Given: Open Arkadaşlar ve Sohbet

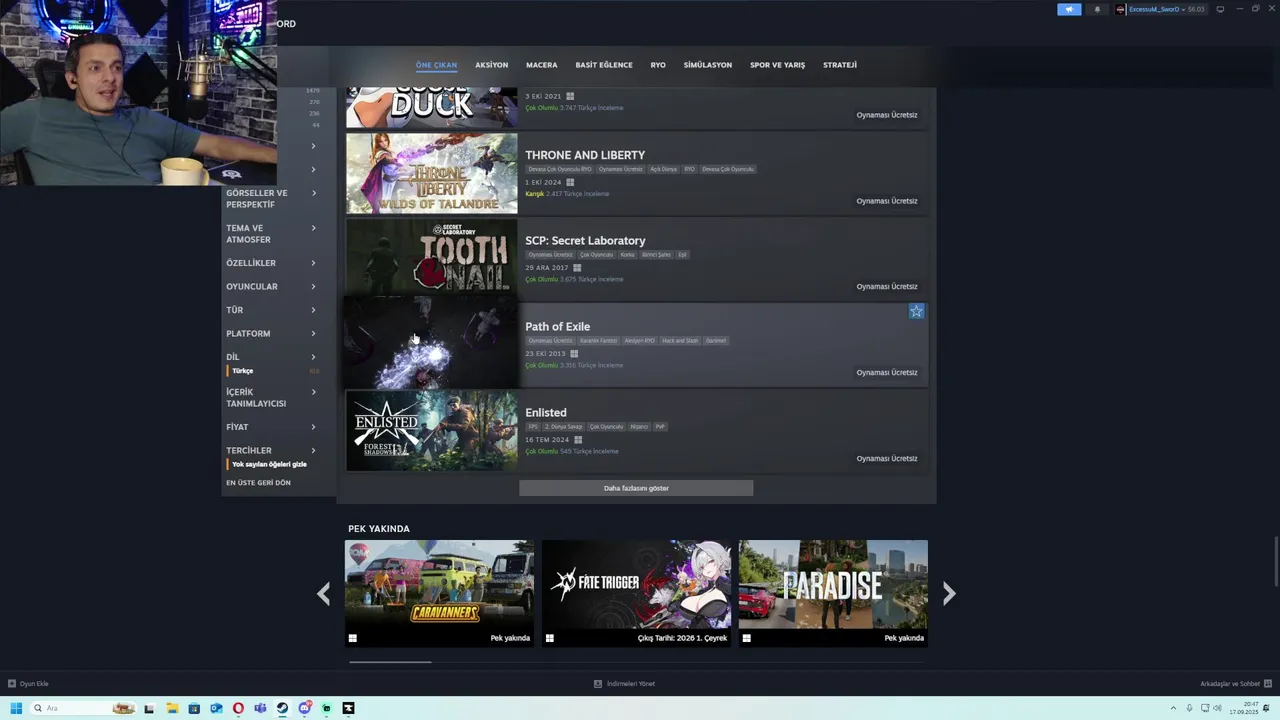Looking at the screenshot, I should 1235,684.
